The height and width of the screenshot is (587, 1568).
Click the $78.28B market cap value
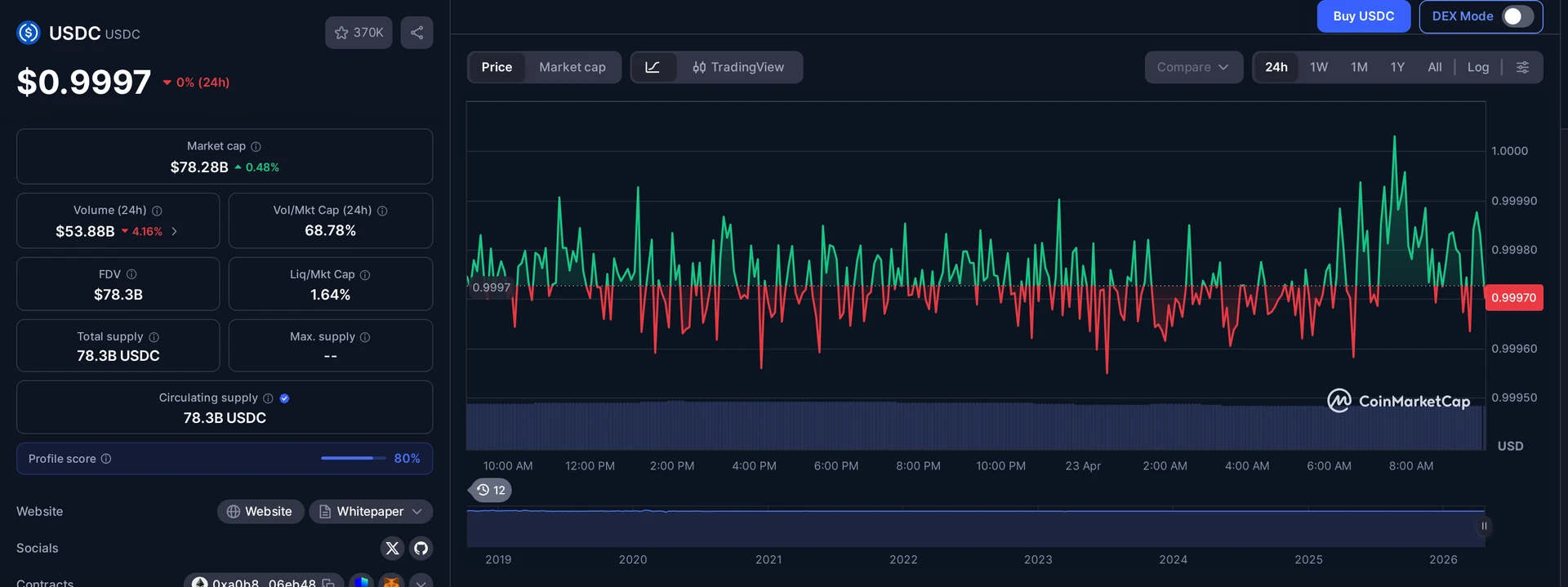[199, 167]
